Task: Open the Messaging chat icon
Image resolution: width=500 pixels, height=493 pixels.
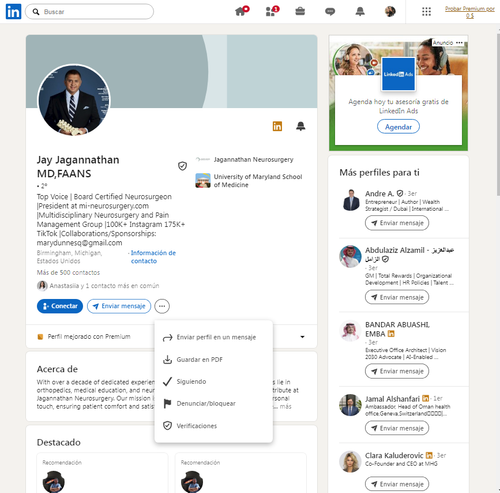Action: (x=330, y=12)
